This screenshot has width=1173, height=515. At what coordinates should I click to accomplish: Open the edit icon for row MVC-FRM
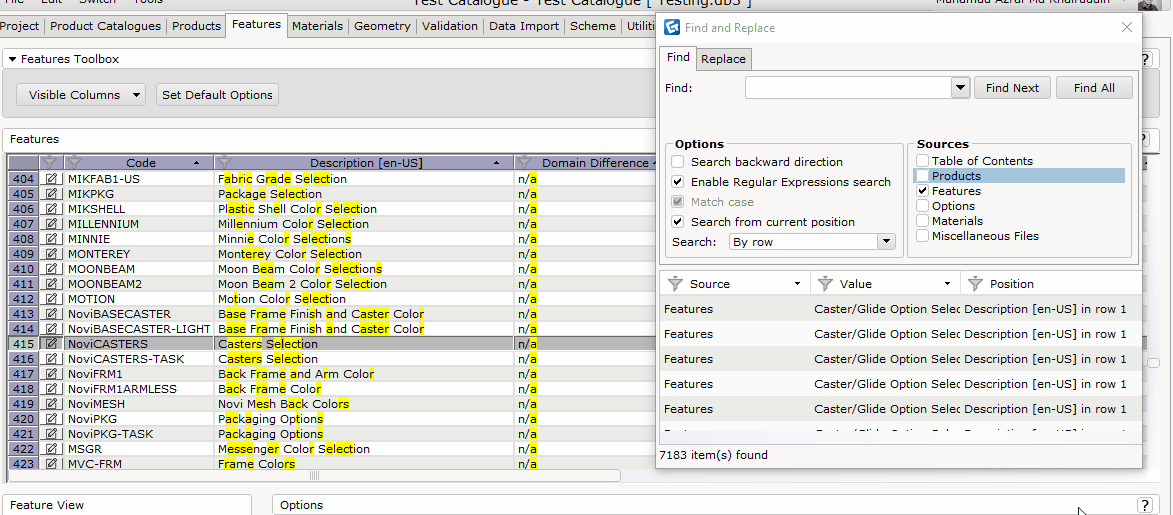coord(52,463)
